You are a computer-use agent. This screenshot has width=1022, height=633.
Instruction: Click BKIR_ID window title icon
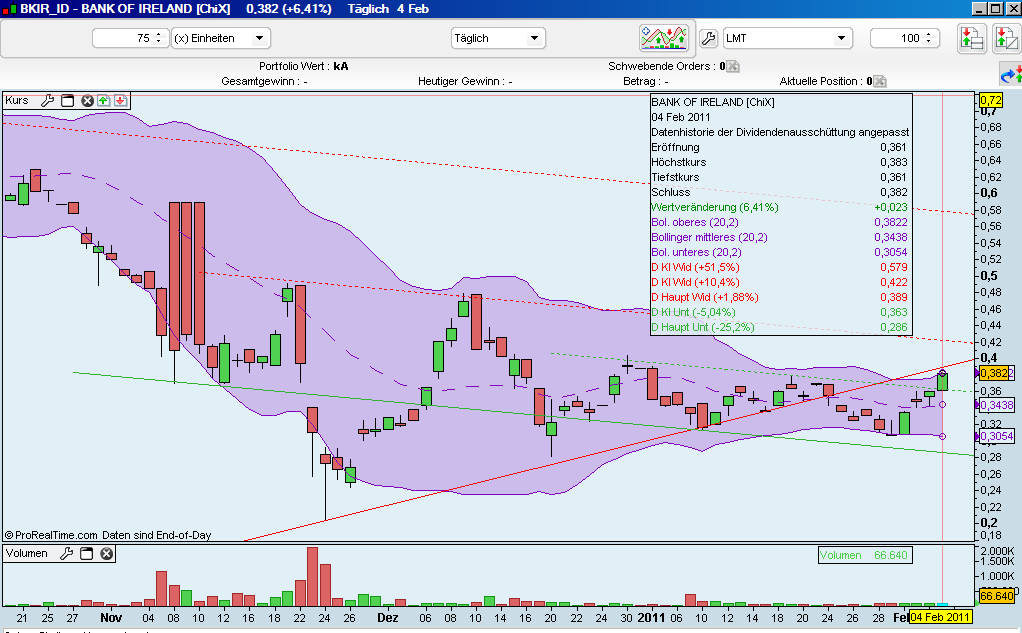click(8, 9)
